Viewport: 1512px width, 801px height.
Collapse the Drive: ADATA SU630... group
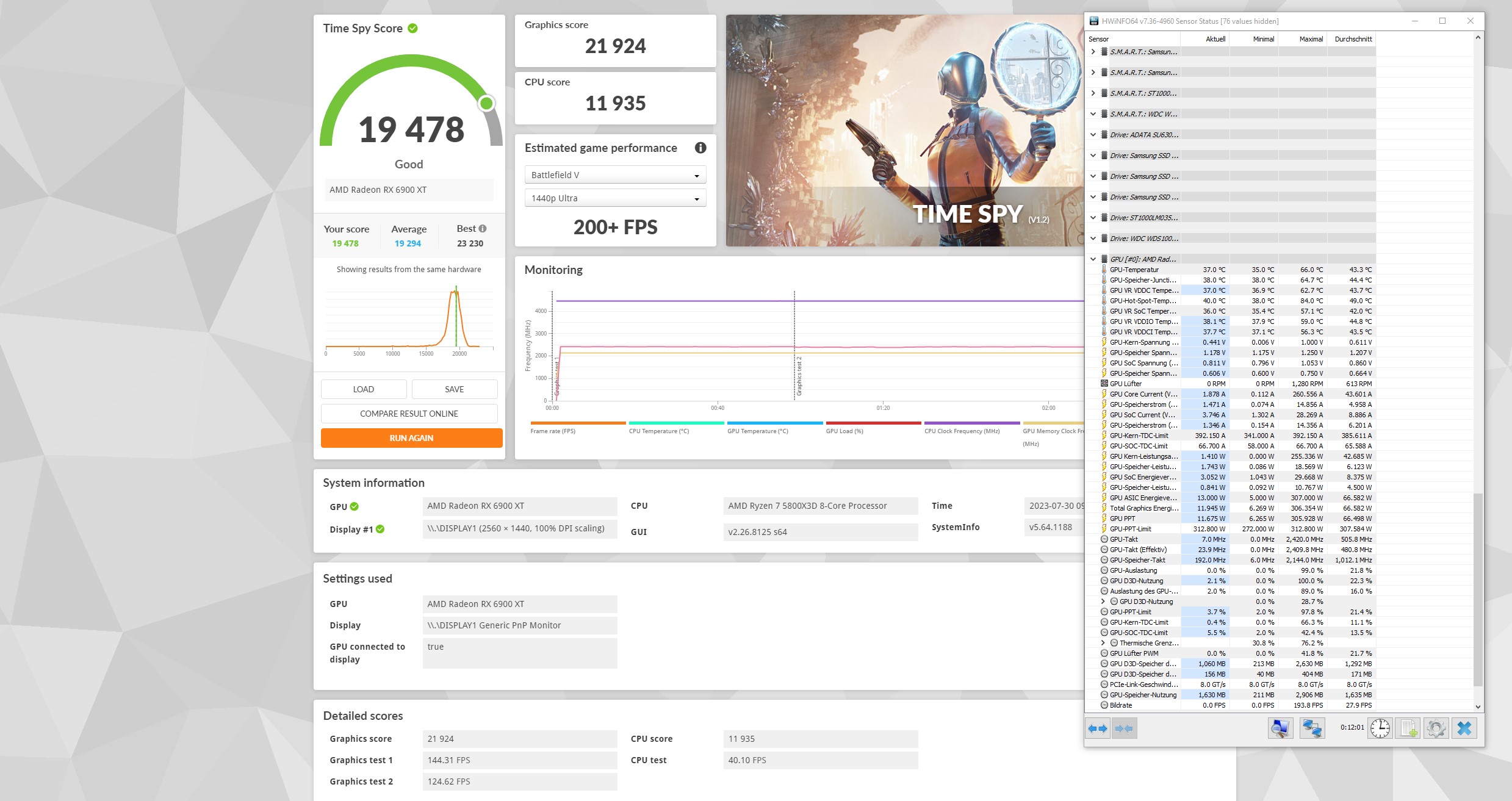(1093, 135)
